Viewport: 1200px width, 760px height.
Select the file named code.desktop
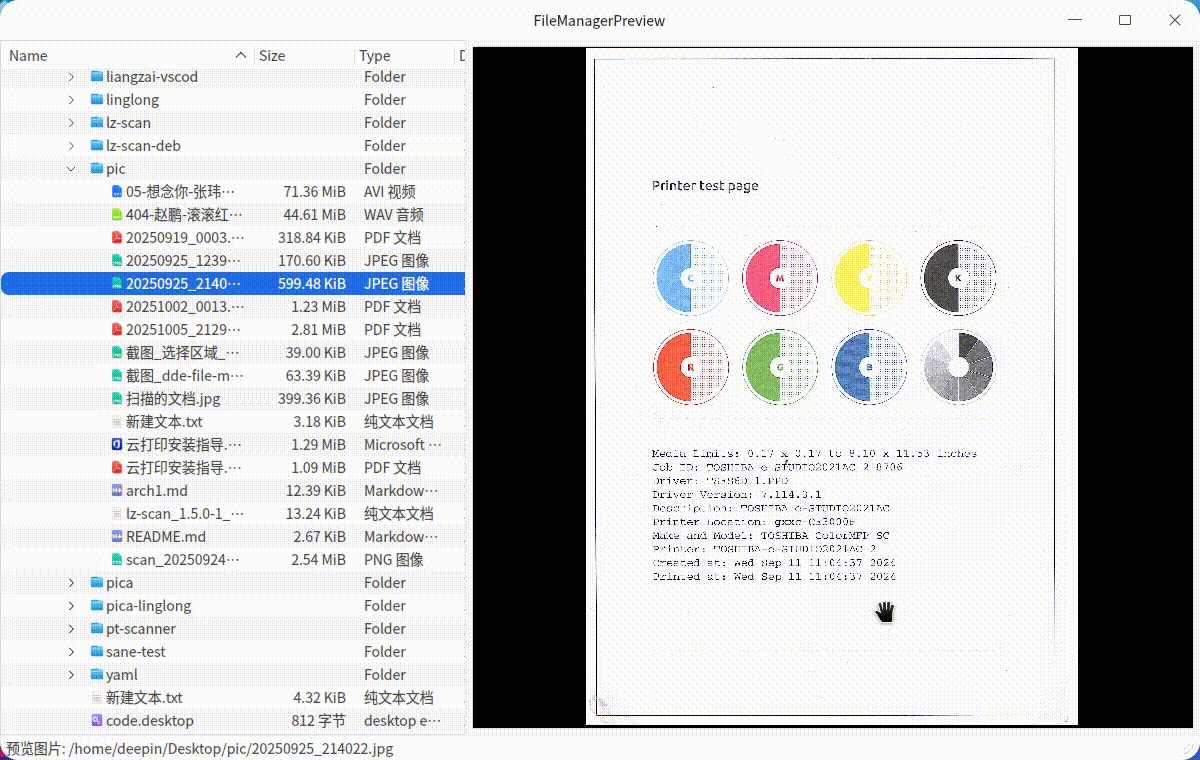pyautogui.click(x=150, y=721)
